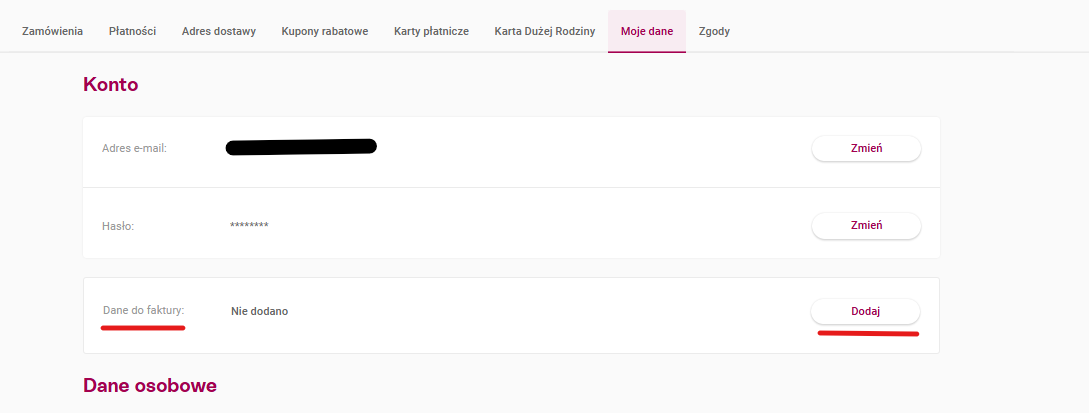Click the Konto section heading
The image size is (1089, 413).
(x=110, y=85)
